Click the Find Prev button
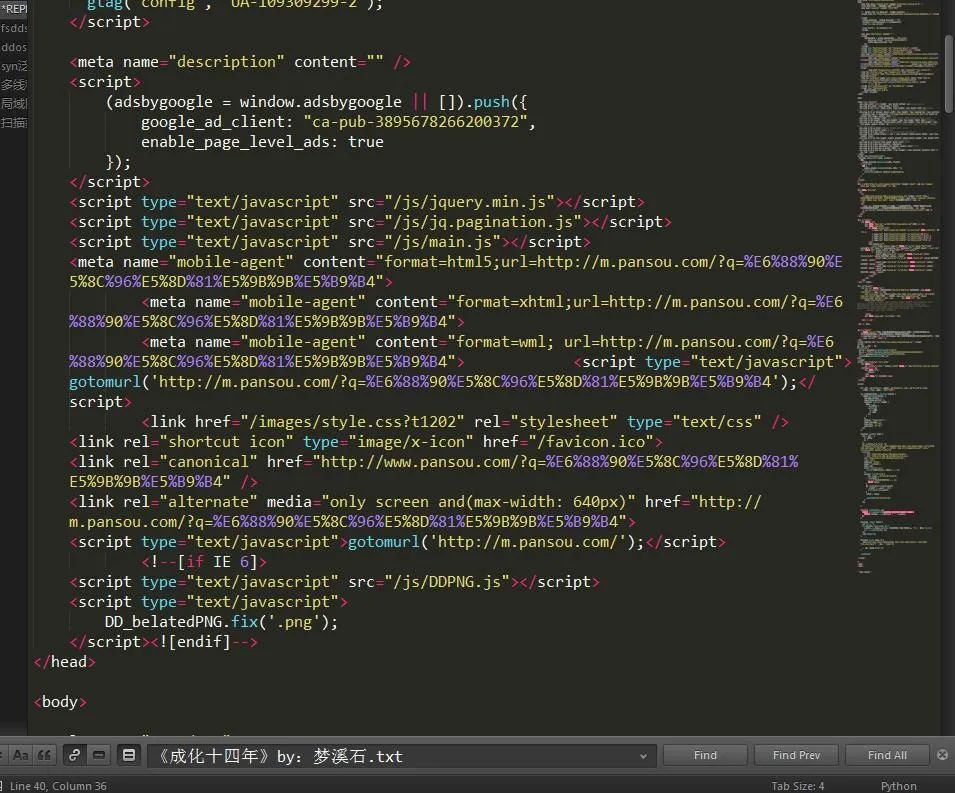Image resolution: width=955 pixels, height=793 pixels. 796,755
